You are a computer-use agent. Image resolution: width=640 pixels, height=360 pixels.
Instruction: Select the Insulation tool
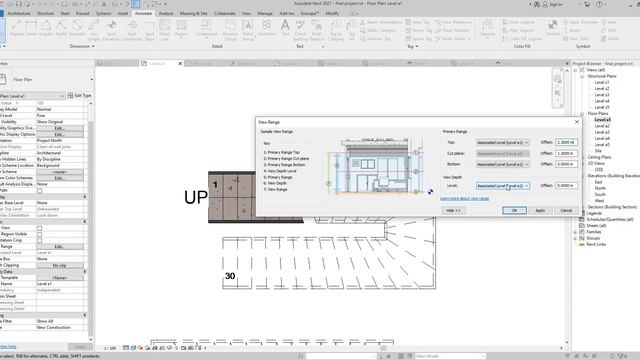tap(266, 28)
